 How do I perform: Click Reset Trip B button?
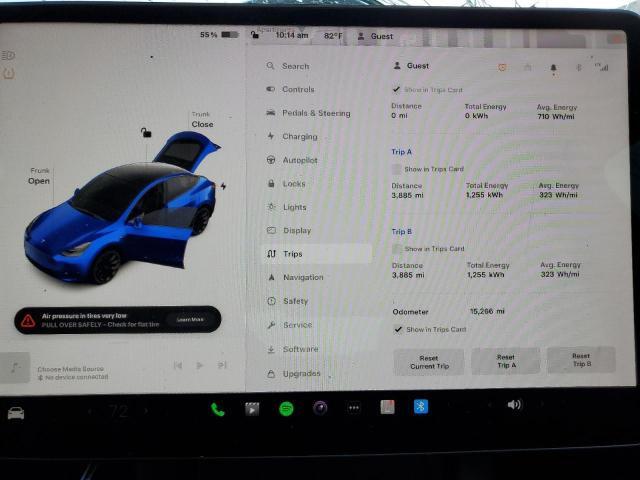(x=582, y=360)
